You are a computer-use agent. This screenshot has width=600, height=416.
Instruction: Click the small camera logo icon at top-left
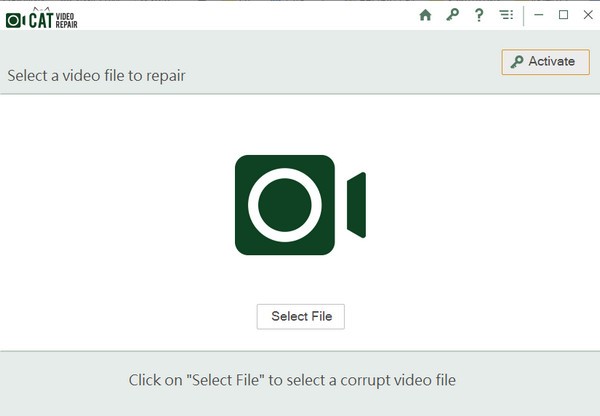[15, 20]
